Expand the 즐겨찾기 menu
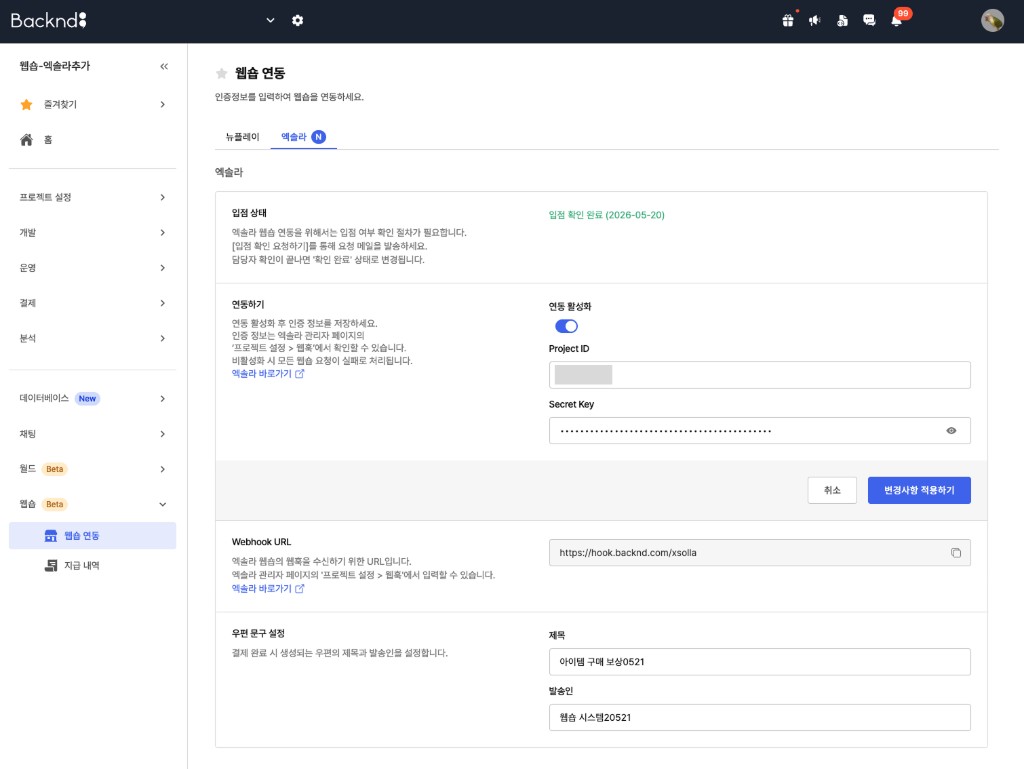The image size is (1024, 769). 92,104
